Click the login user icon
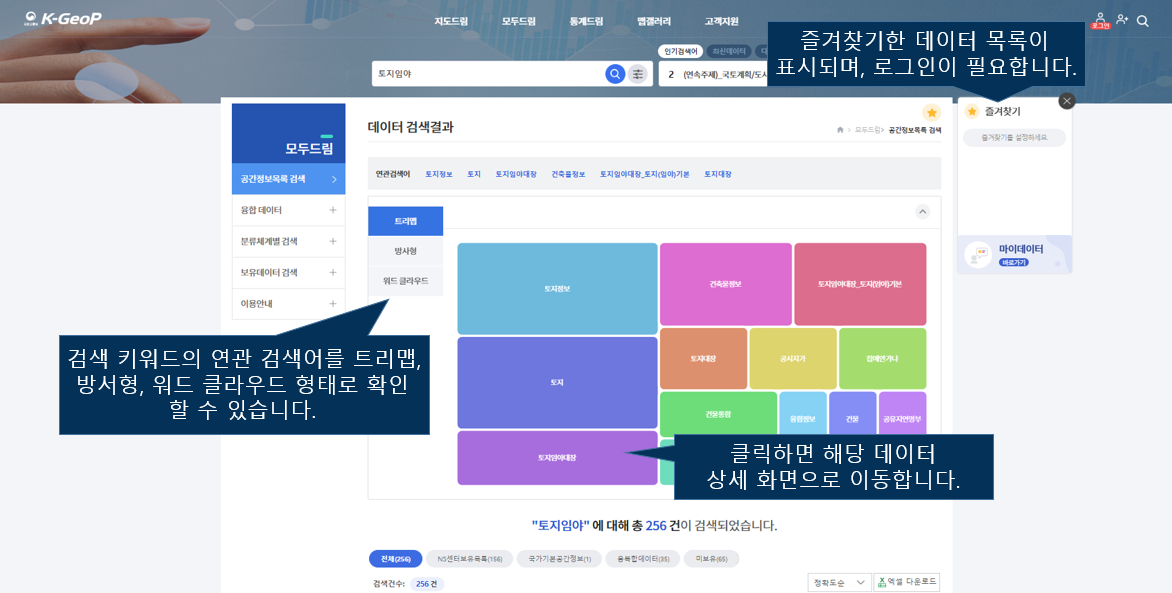This screenshot has height=593, width=1172. (1101, 19)
